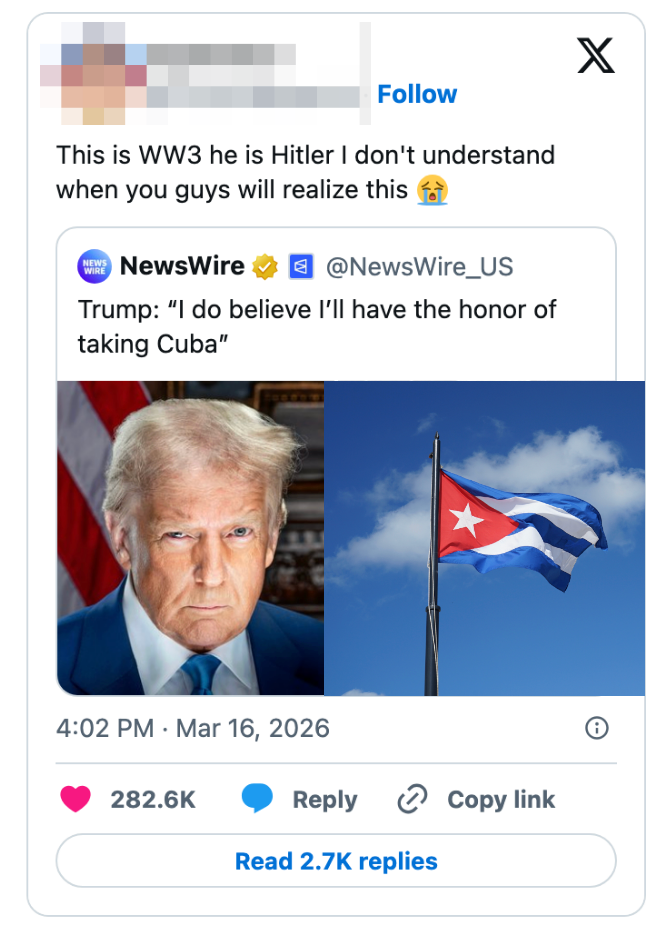Click the blue square affiliate badge
This screenshot has width=670, height=932.
tap(301, 266)
